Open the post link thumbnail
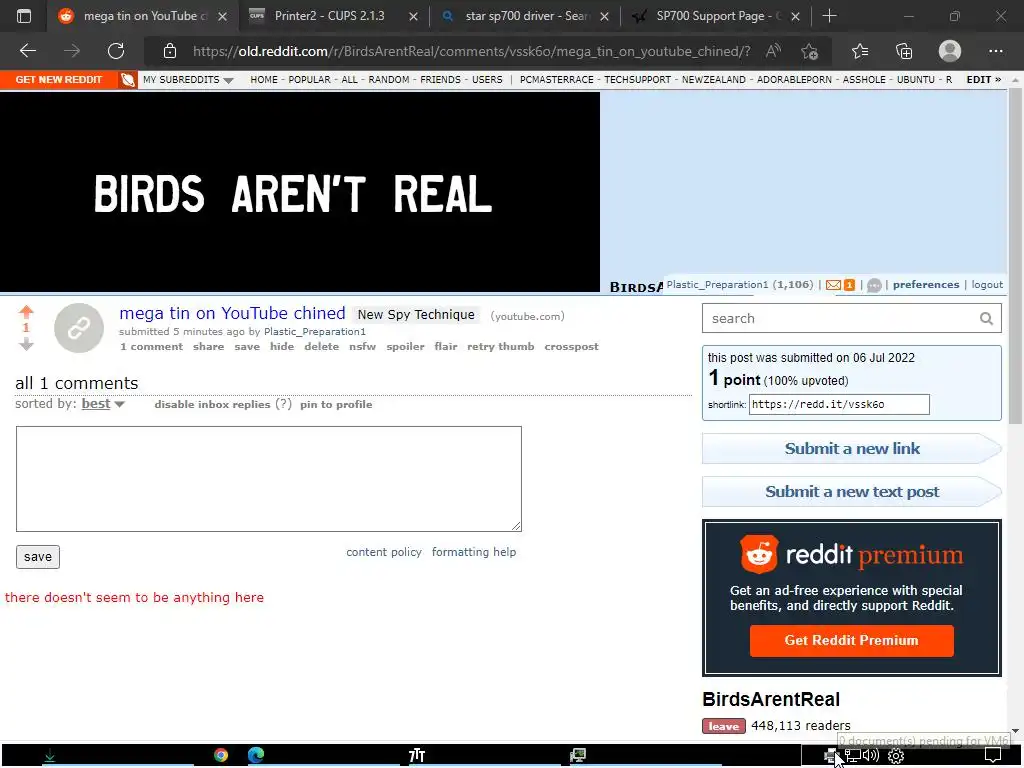1024x768 pixels. click(x=78, y=328)
